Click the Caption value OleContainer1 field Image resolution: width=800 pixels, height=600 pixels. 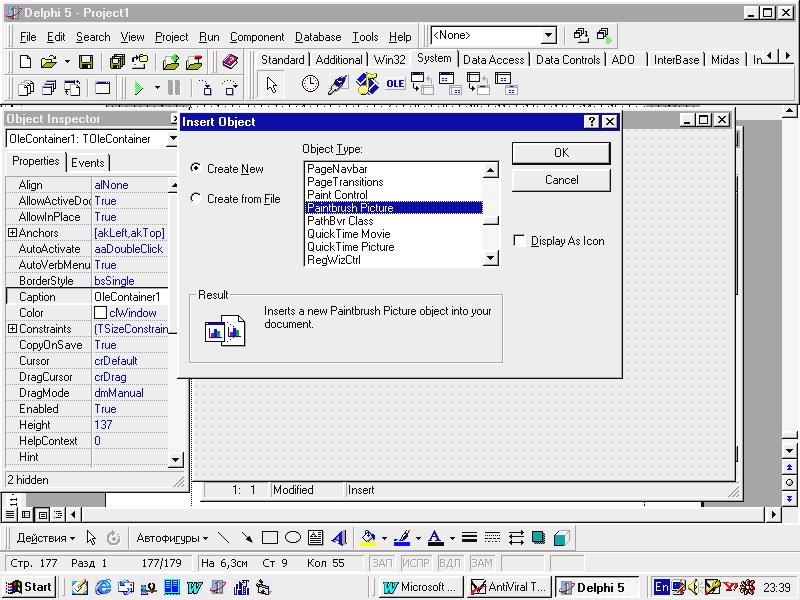(x=130, y=296)
